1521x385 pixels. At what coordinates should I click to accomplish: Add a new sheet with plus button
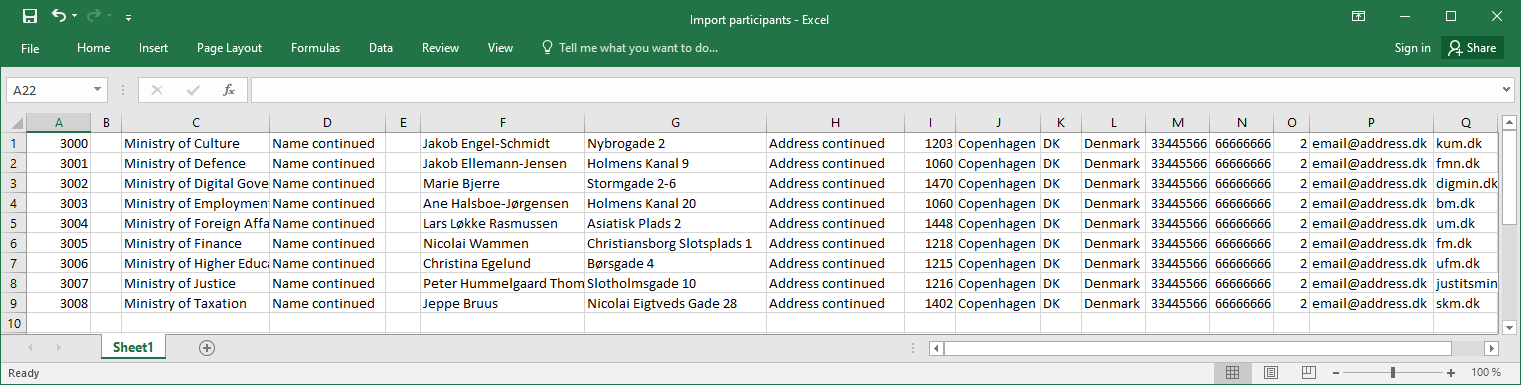[207, 348]
